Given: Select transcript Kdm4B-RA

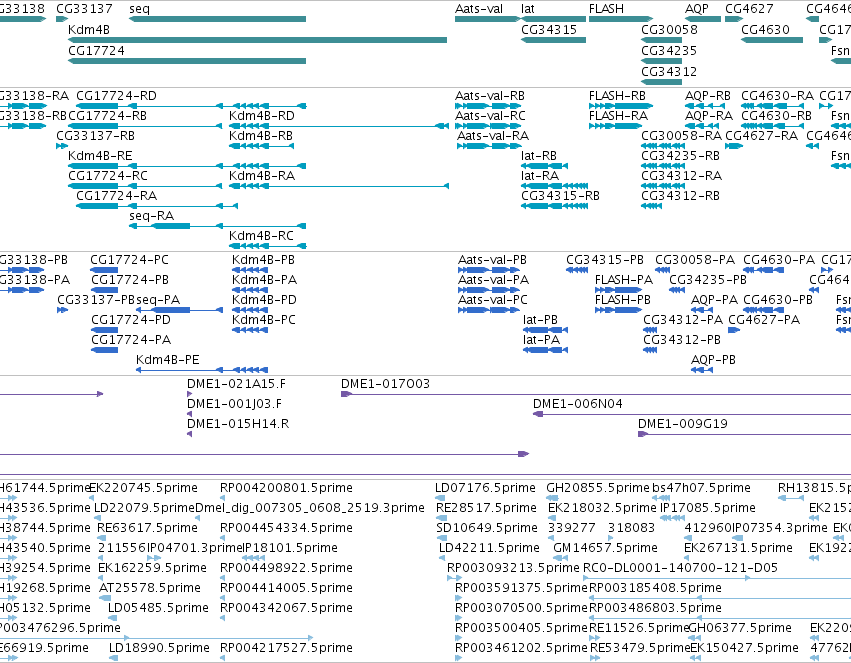Looking at the screenshot, I should [x=339, y=186].
